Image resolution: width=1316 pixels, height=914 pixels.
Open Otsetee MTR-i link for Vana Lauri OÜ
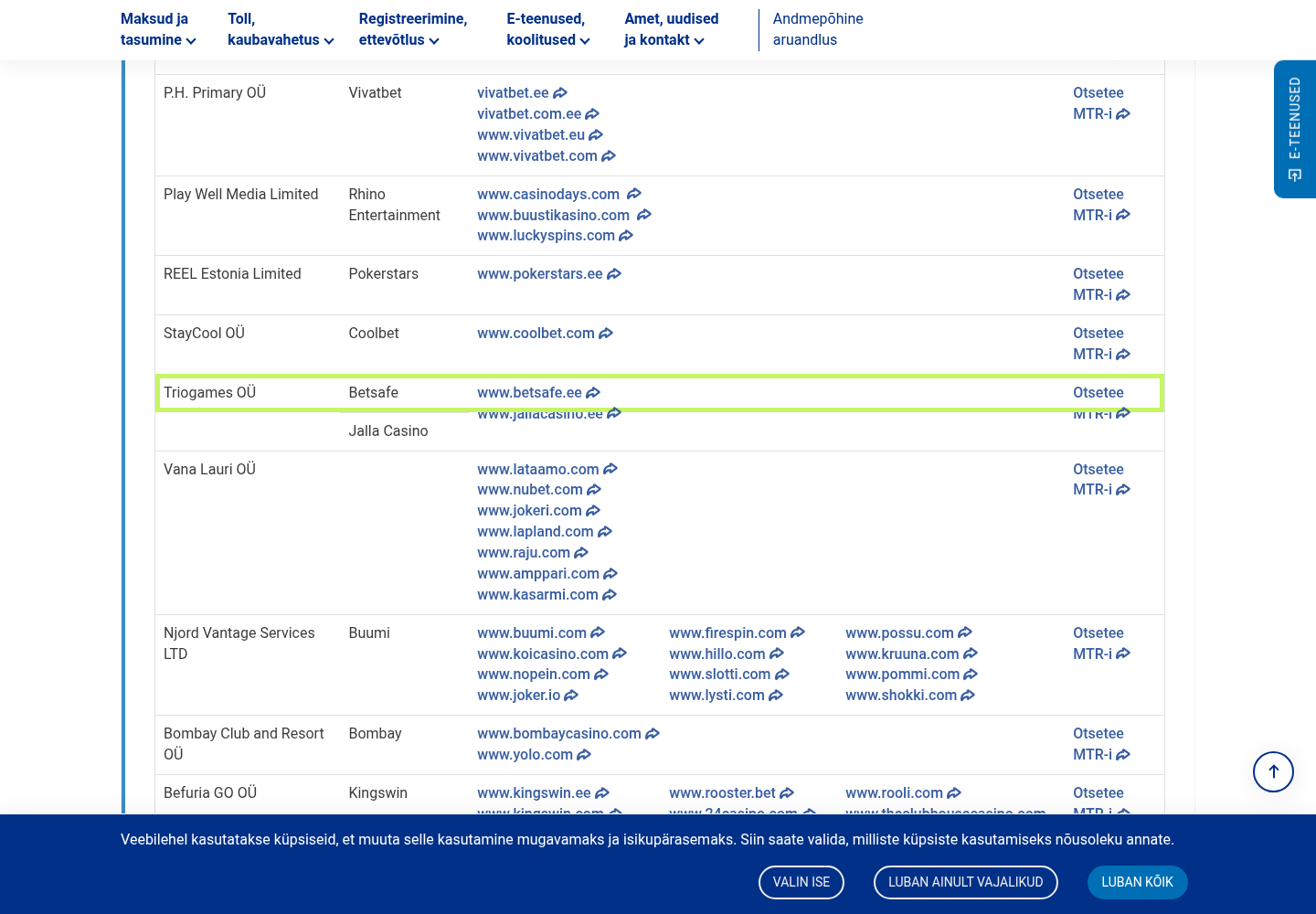pos(1101,480)
